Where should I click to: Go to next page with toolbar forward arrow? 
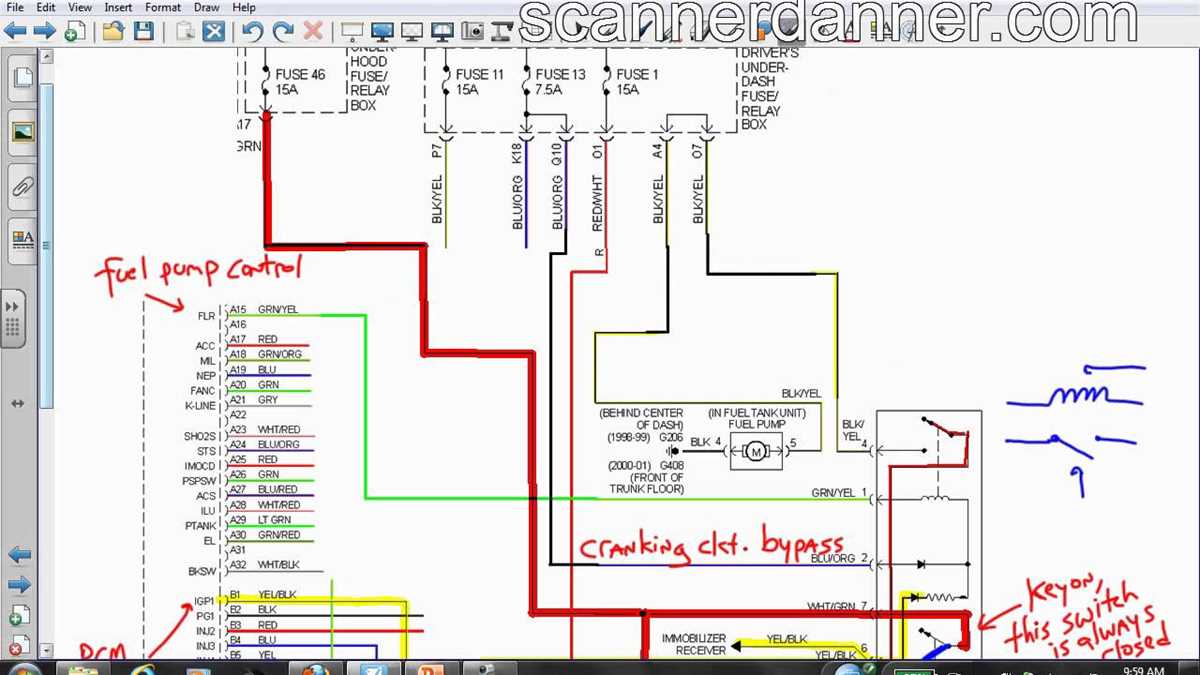[45, 32]
